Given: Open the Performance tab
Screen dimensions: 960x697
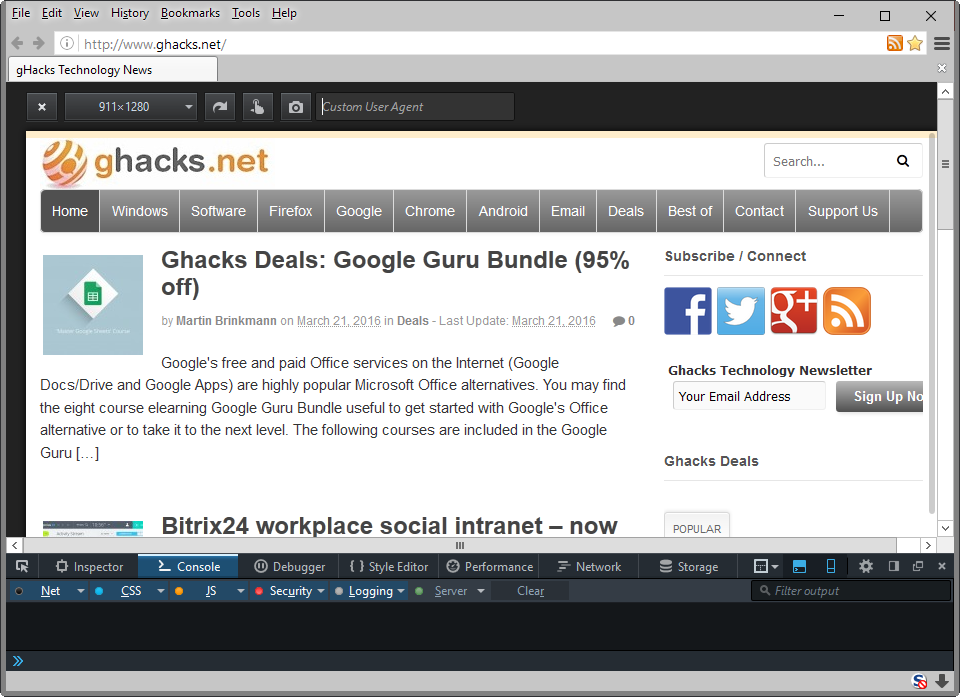Looking at the screenshot, I should pyautogui.click(x=490, y=567).
